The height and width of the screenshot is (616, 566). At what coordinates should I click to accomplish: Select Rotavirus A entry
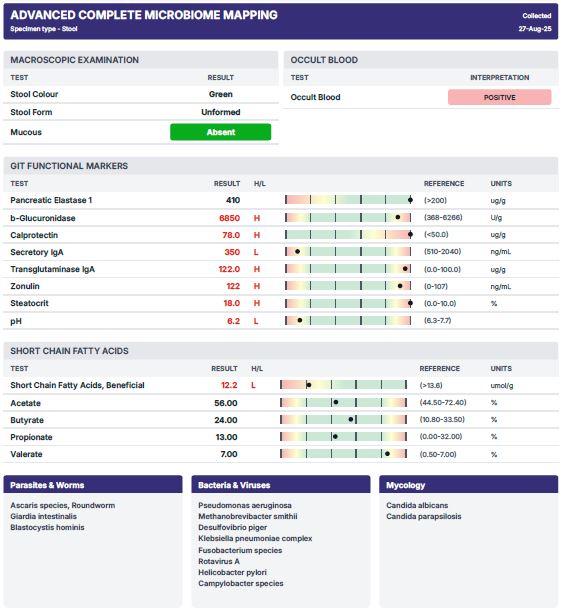click(219, 561)
